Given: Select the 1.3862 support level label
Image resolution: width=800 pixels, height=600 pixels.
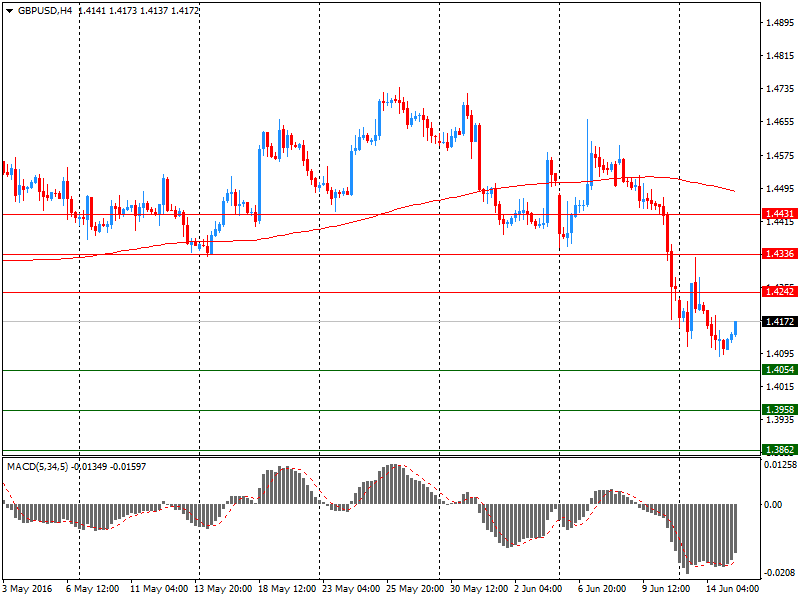Looking at the screenshot, I should pos(780,449).
